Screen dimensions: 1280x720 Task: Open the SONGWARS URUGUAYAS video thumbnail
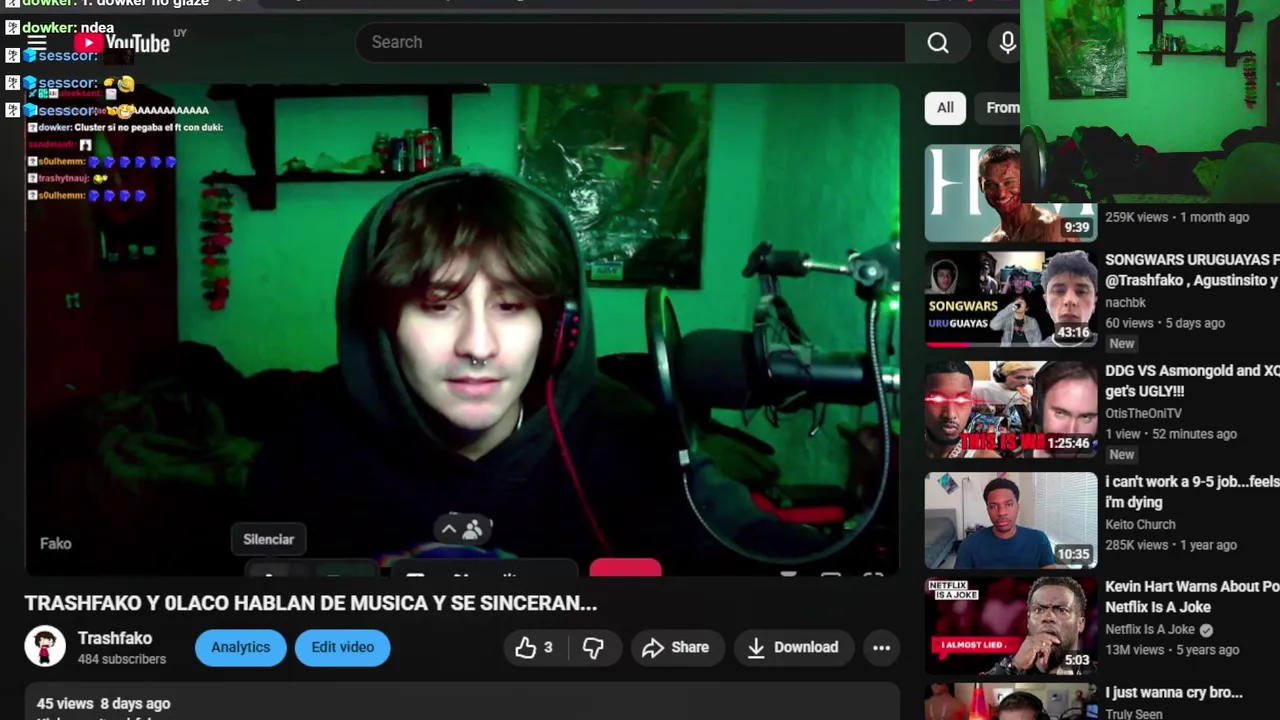(x=1010, y=298)
